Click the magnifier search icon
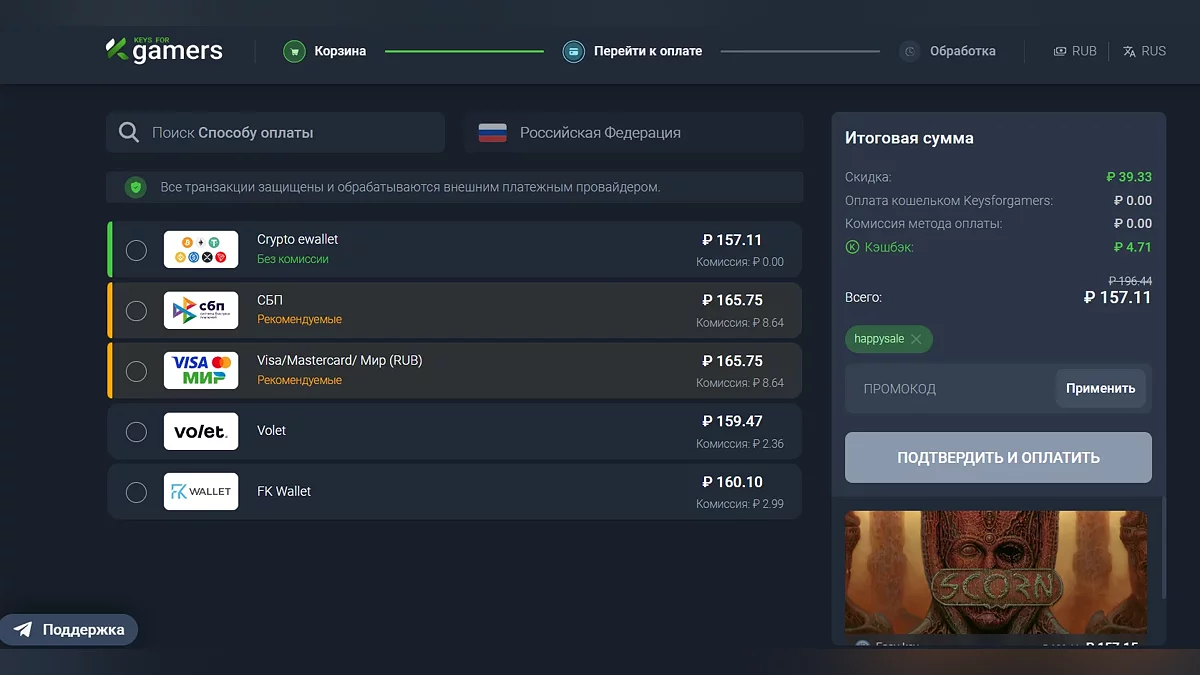Screen dimensions: 1200x675 coord(129,132)
